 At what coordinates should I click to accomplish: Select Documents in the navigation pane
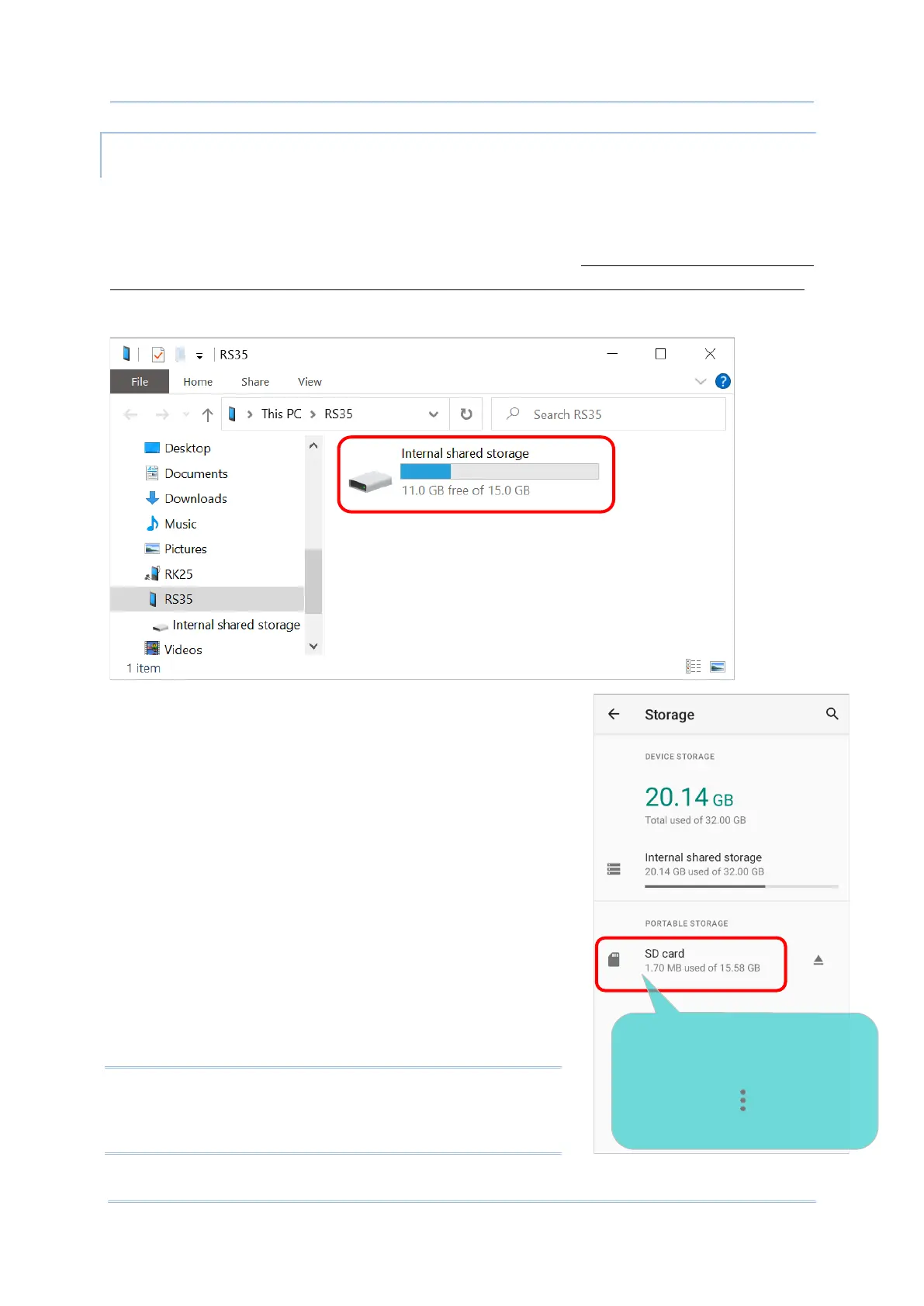click(186, 473)
